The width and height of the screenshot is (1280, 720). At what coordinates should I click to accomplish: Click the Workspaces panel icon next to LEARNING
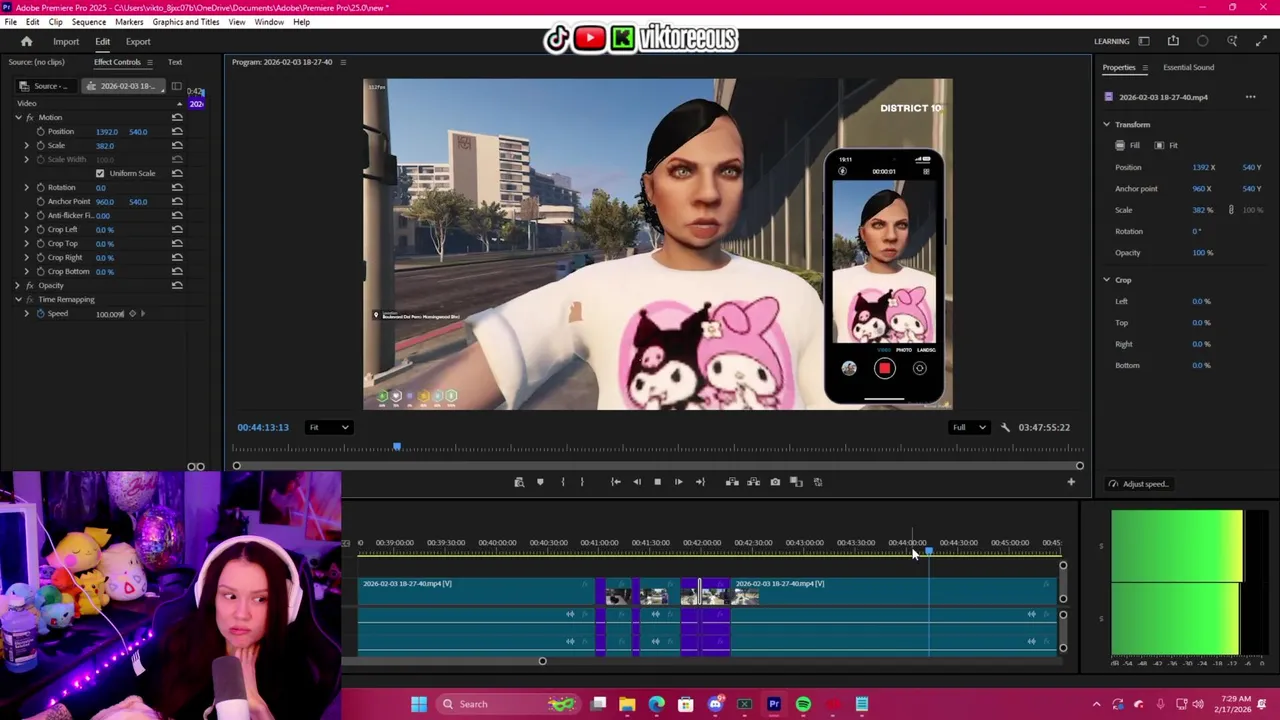(1144, 41)
